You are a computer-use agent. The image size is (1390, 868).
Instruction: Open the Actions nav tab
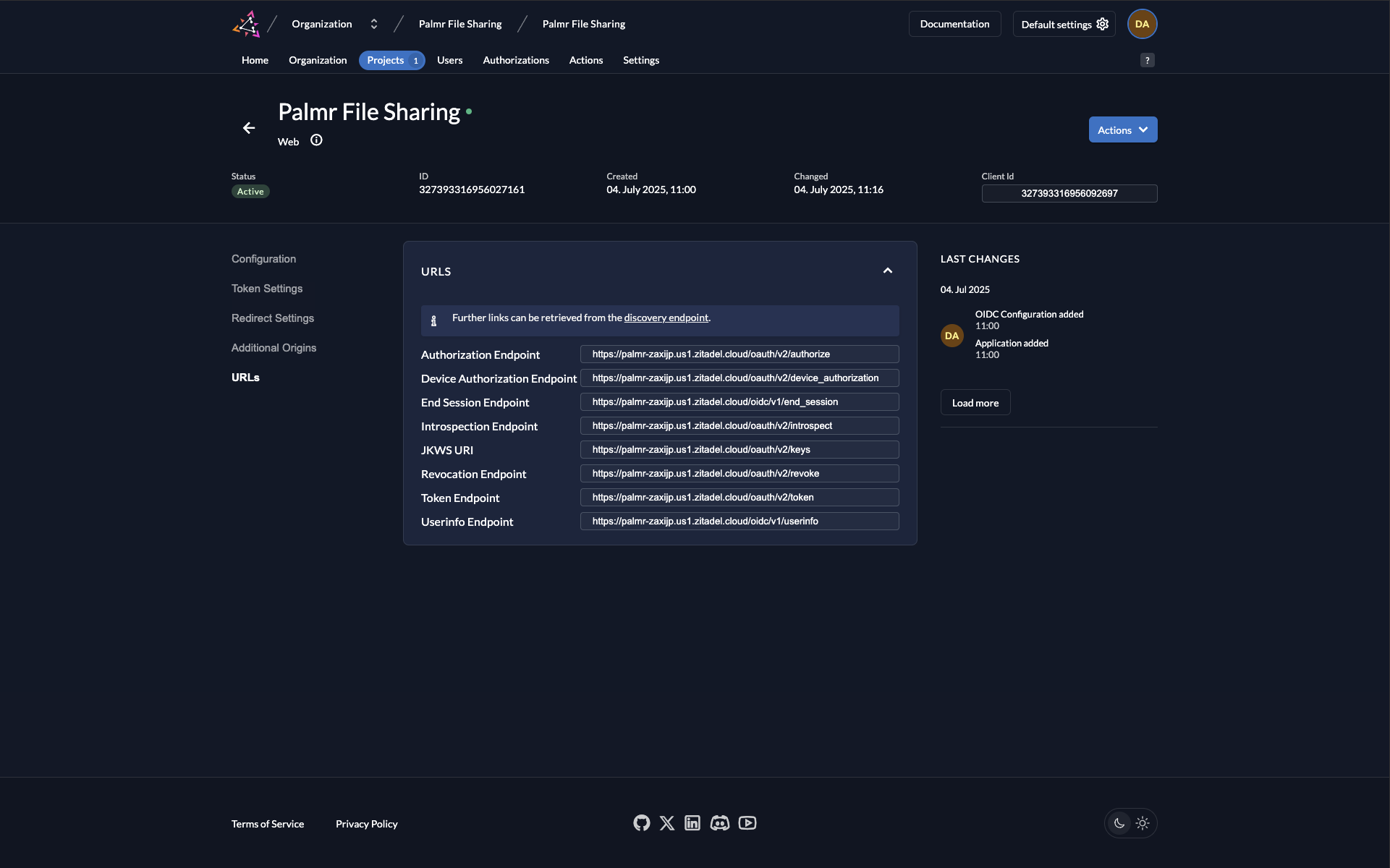click(586, 60)
